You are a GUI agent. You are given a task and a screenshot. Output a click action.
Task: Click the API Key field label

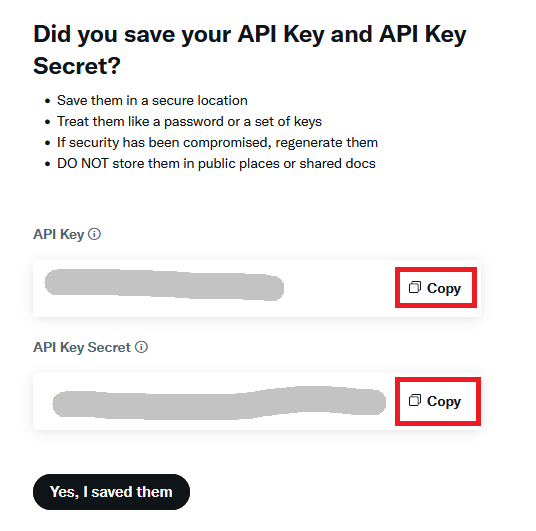pos(58,235)
